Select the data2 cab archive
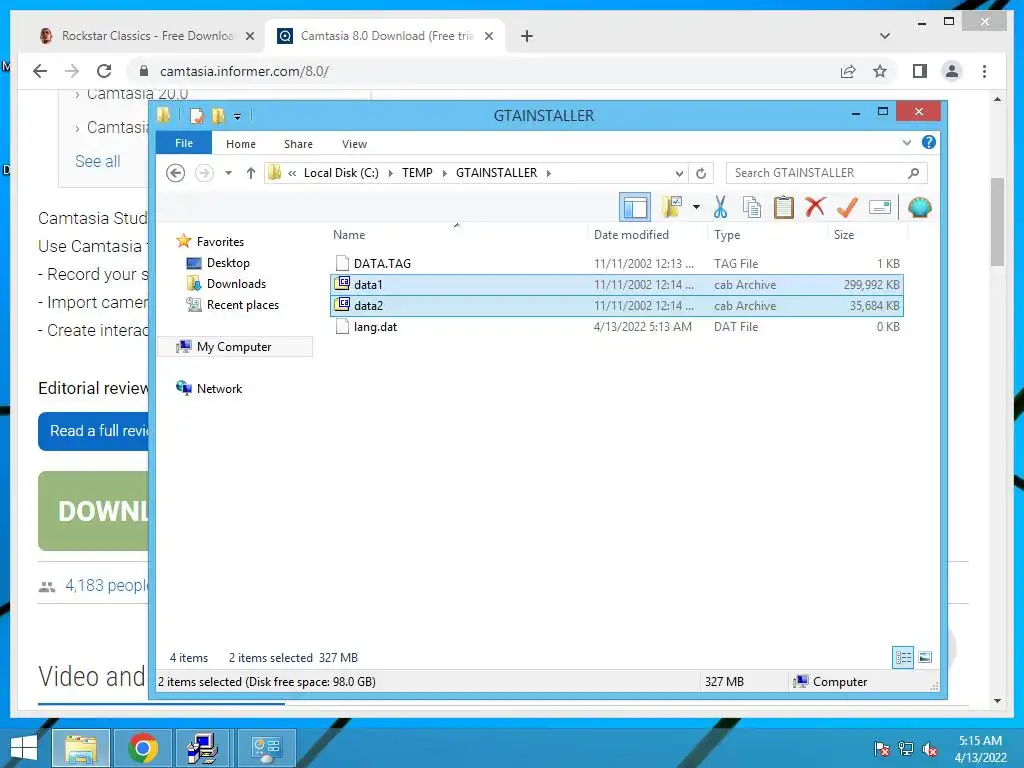 coord(617,306)
